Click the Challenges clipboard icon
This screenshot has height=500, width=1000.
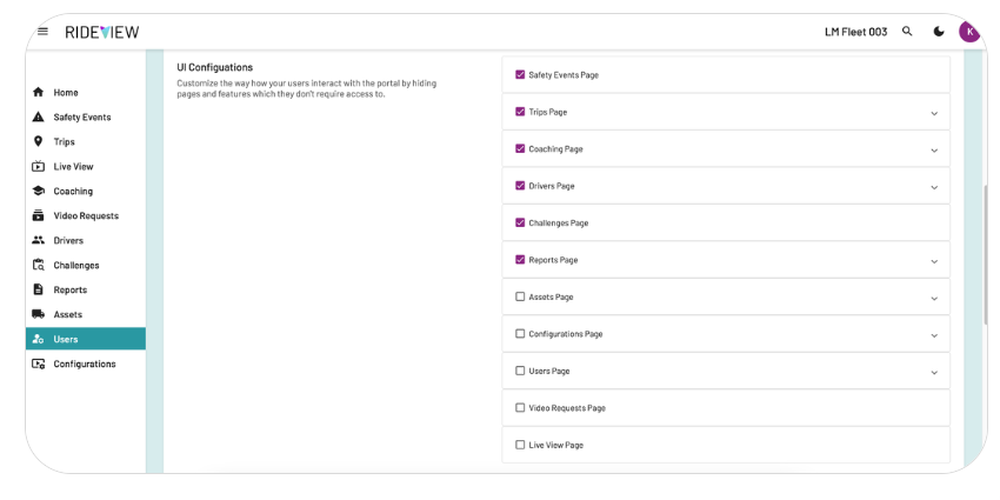[x=38, y=265]
